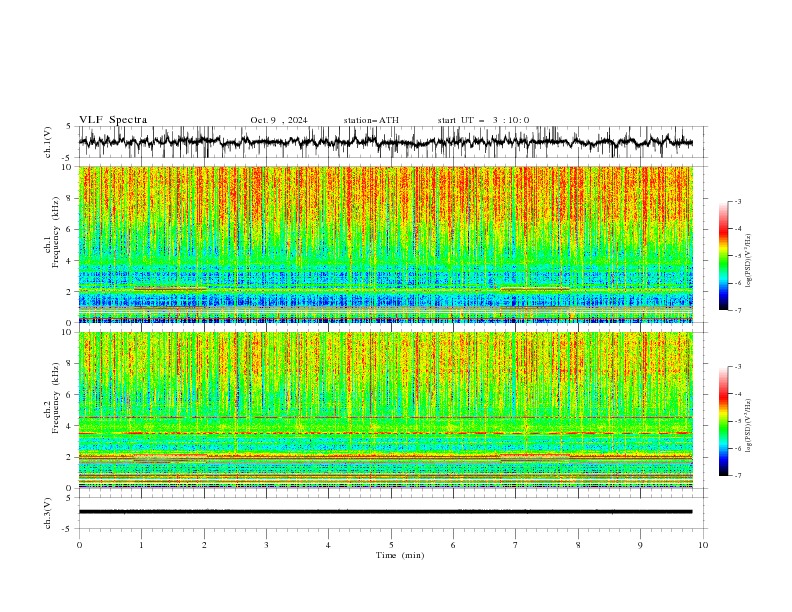Click the ch.1 'Frequency (kHz)' axis label
The image size is (792, 612).
click(x=56, y=233)
